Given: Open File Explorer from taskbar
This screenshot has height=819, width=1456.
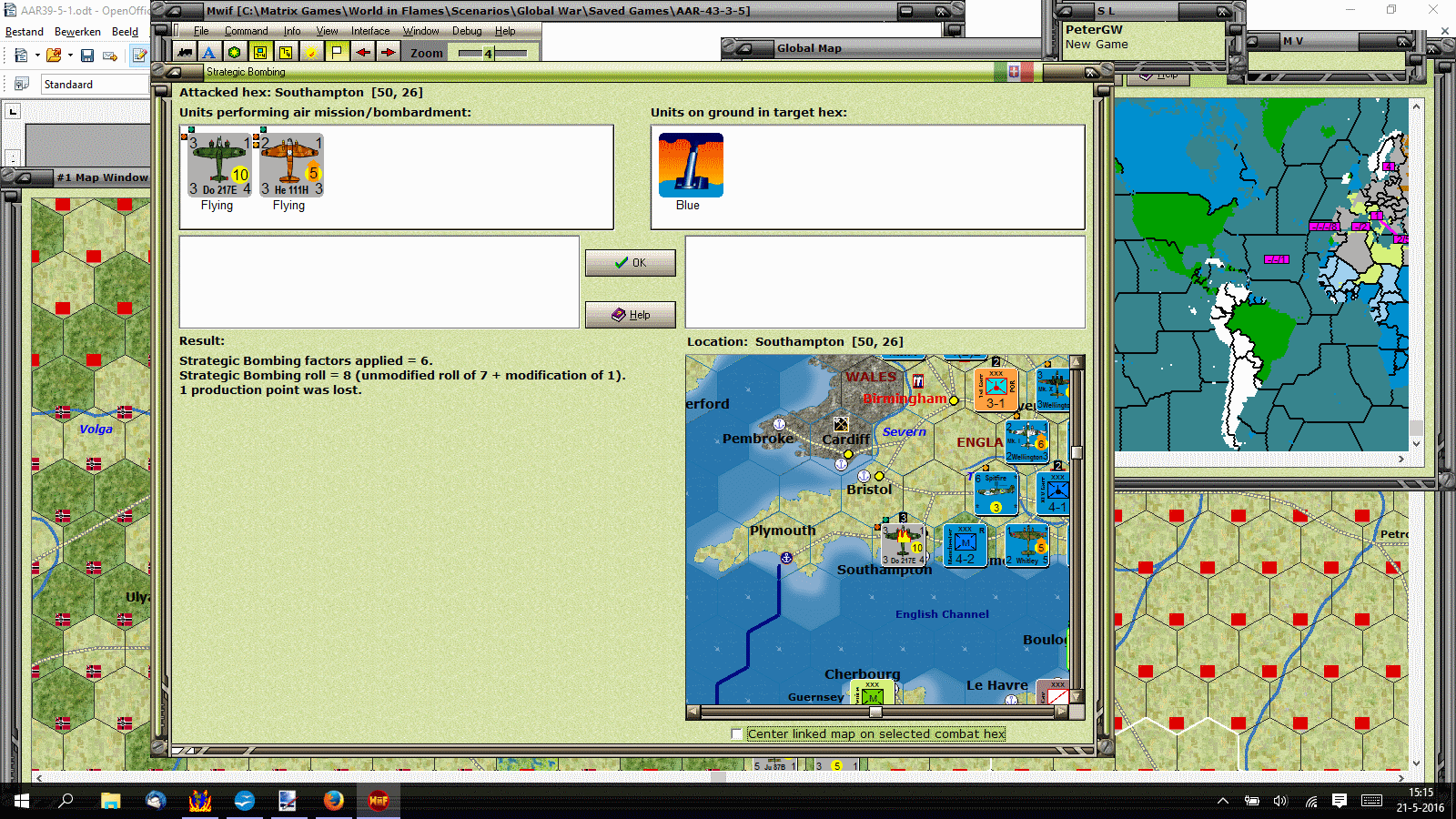Looking at the screenshot, I should point(111,801).
